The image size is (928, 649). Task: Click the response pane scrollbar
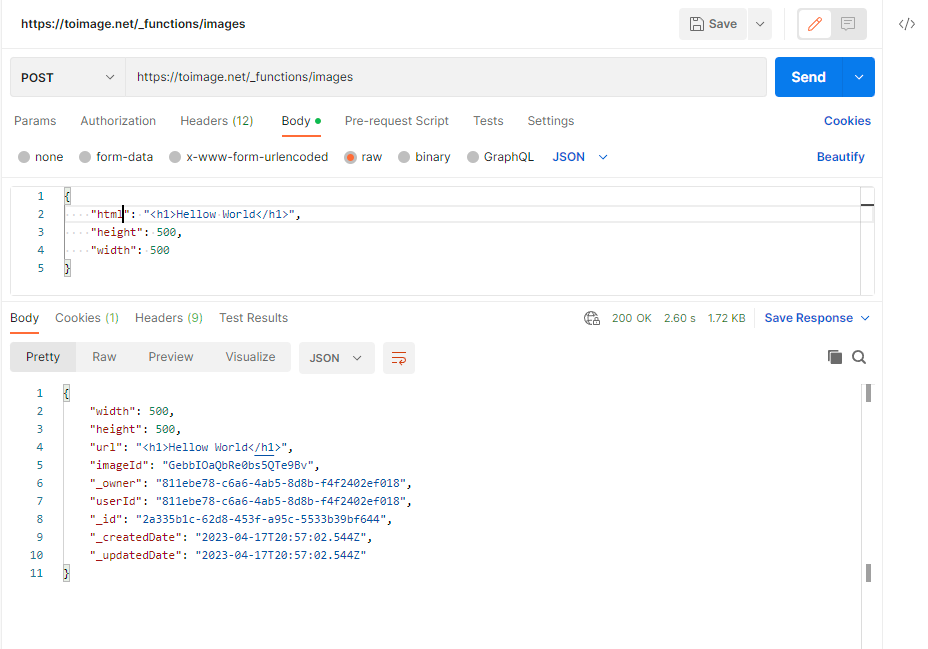coord(868,480)
